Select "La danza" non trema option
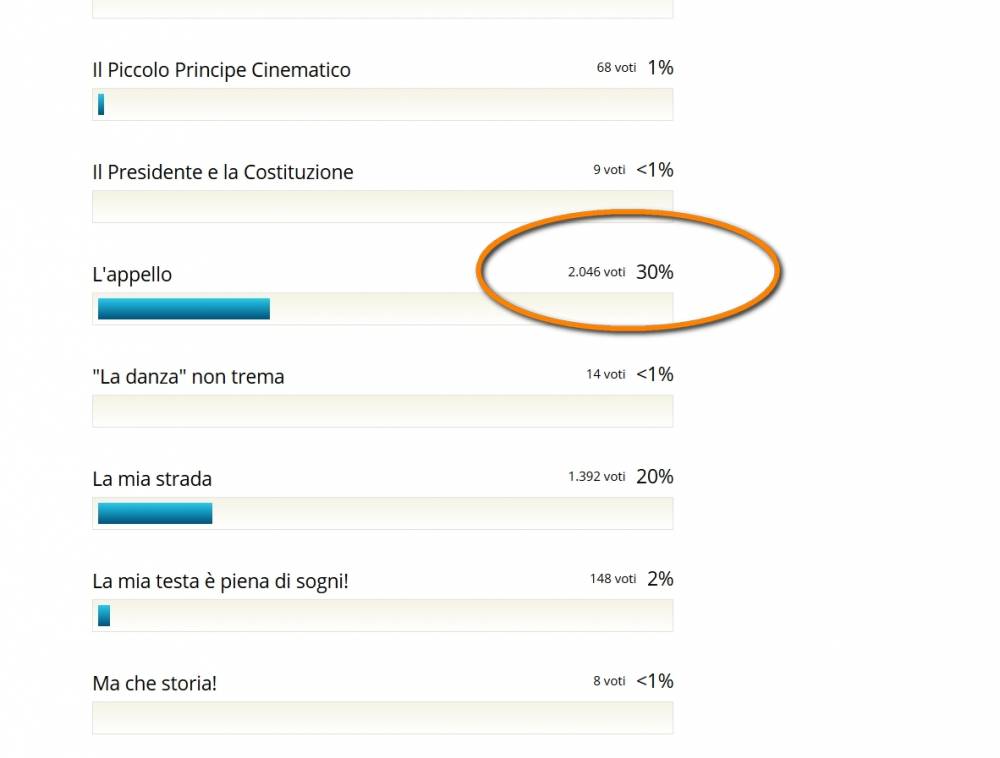This screenshot has width=1000, height=758. point(188,377)
